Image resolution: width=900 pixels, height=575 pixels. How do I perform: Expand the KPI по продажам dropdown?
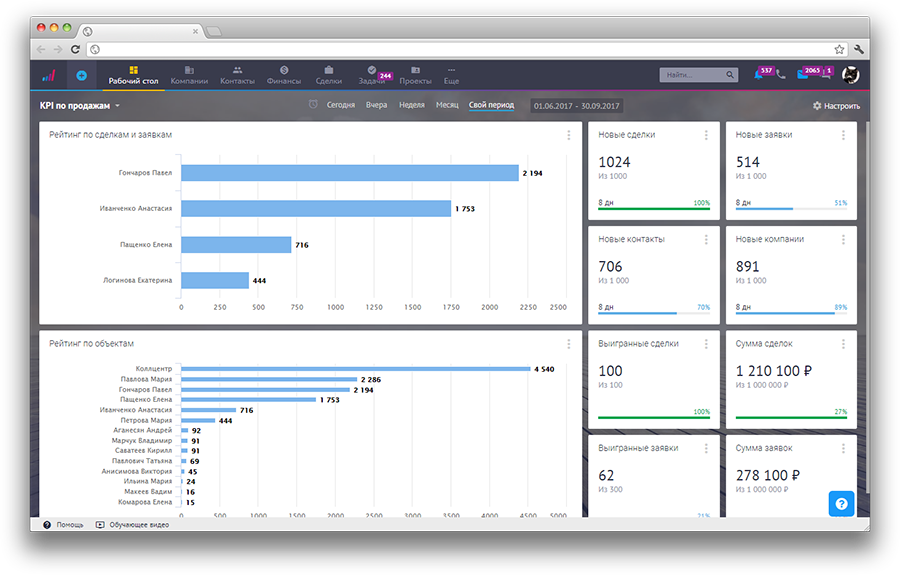point(80,105)
